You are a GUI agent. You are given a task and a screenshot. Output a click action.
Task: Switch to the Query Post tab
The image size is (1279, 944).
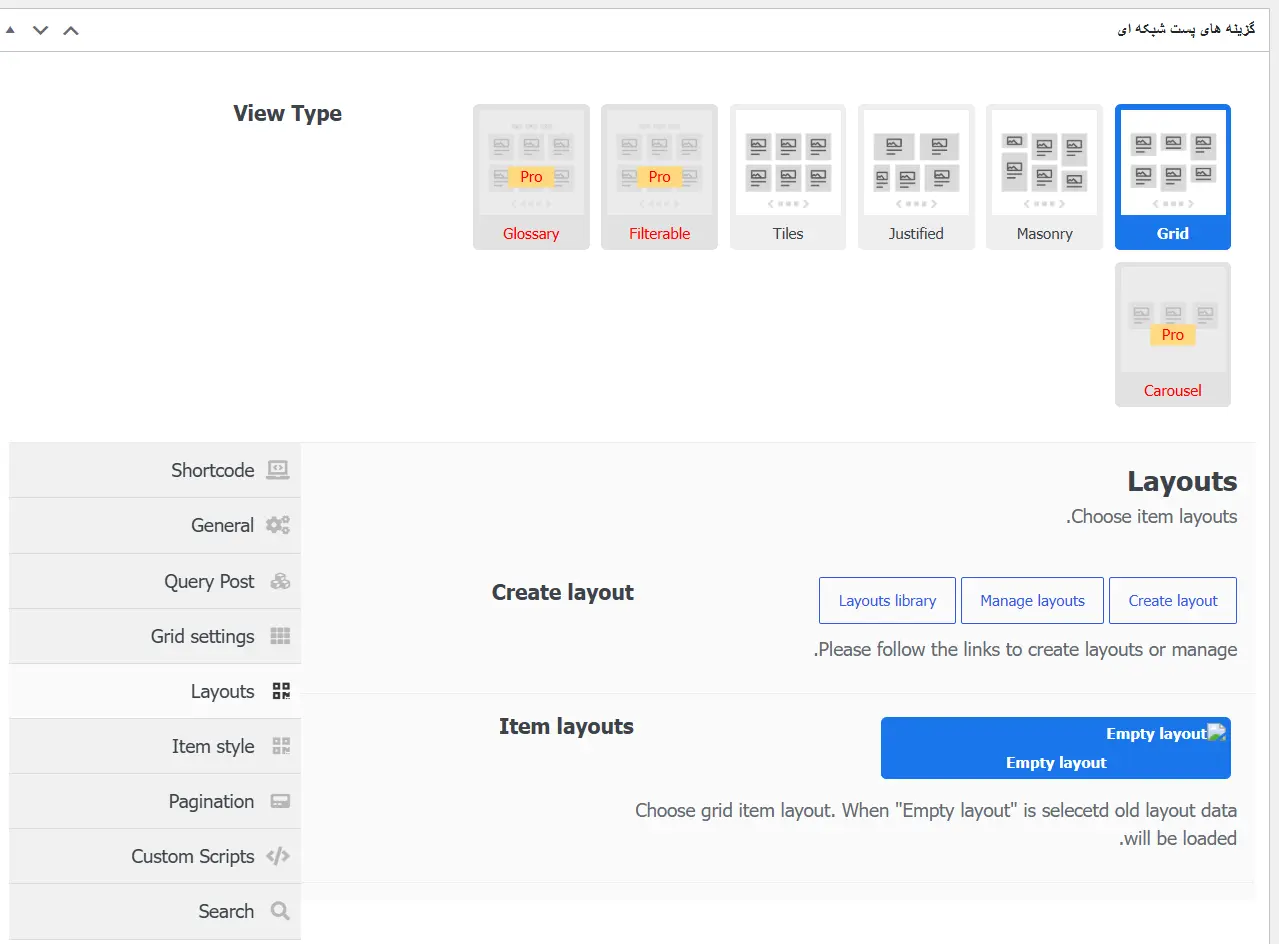pyautogui.click(x=155, y=581)
